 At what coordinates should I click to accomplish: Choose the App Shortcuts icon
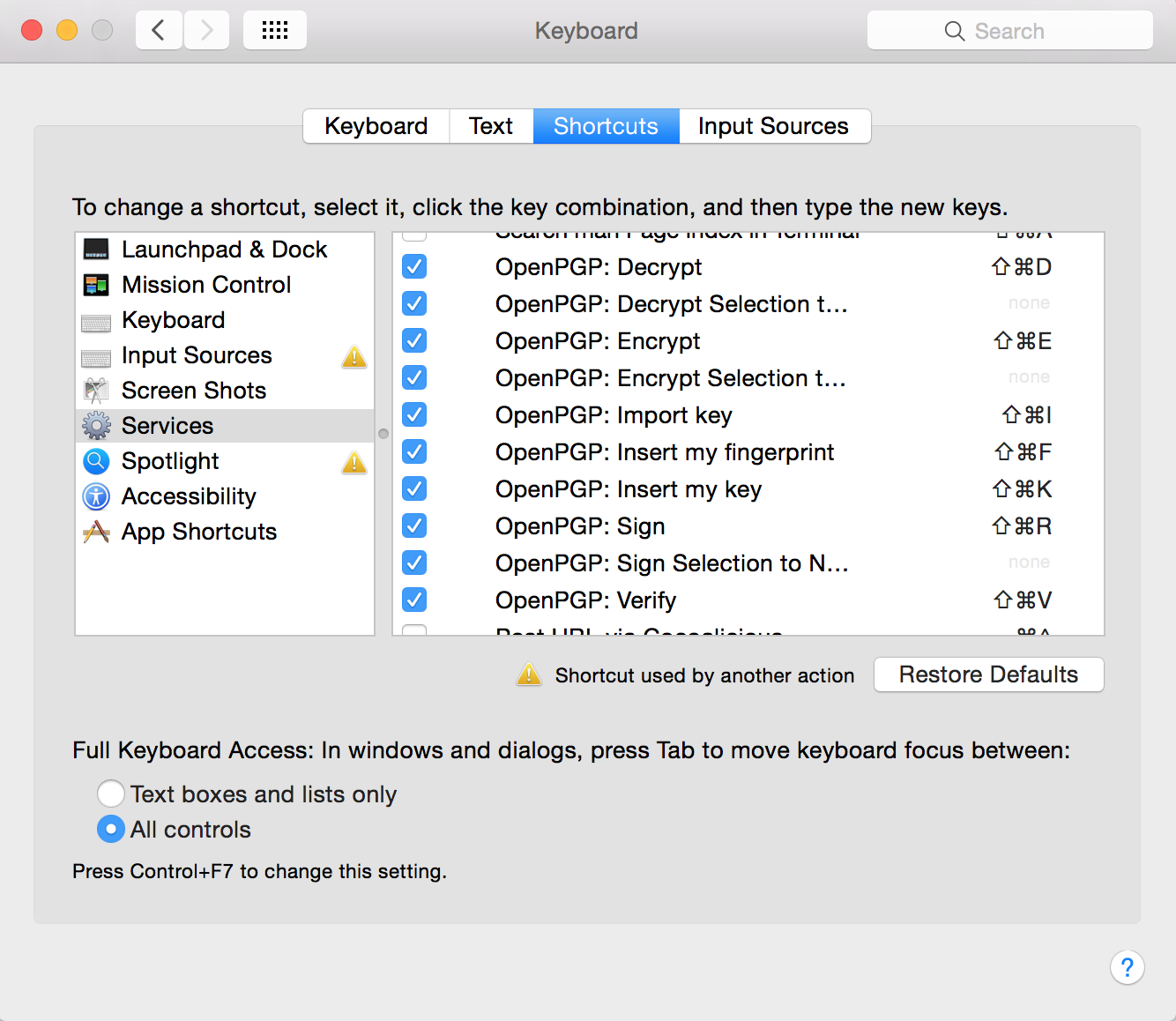[x=96, y=532]
